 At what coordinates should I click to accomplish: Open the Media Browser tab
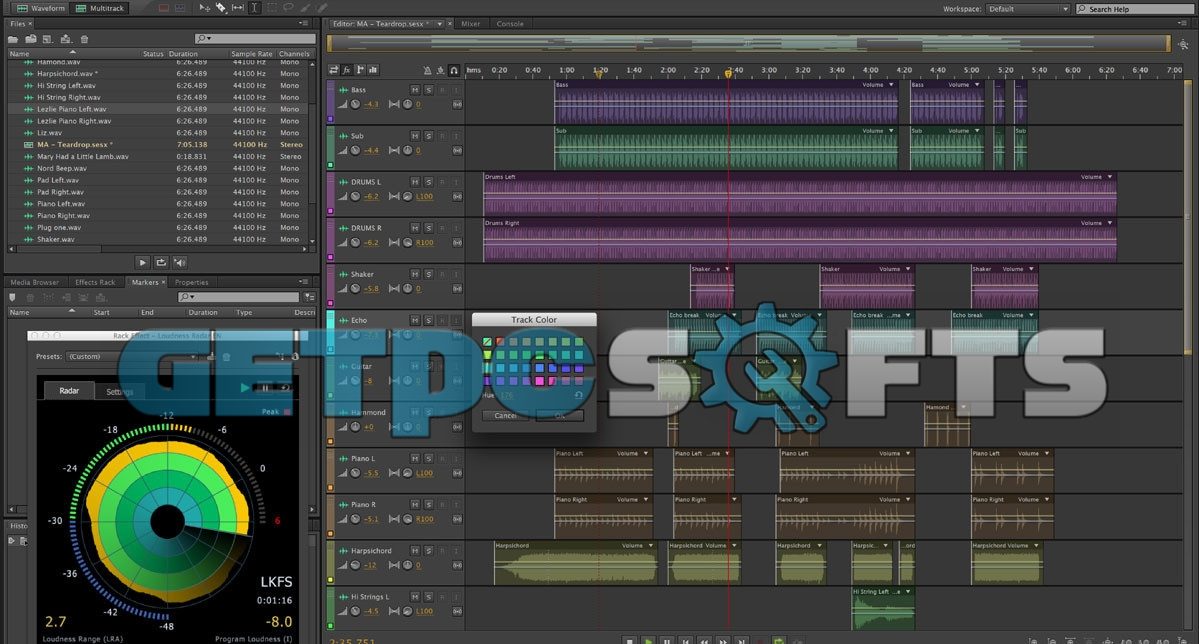(x=34, y=282)
